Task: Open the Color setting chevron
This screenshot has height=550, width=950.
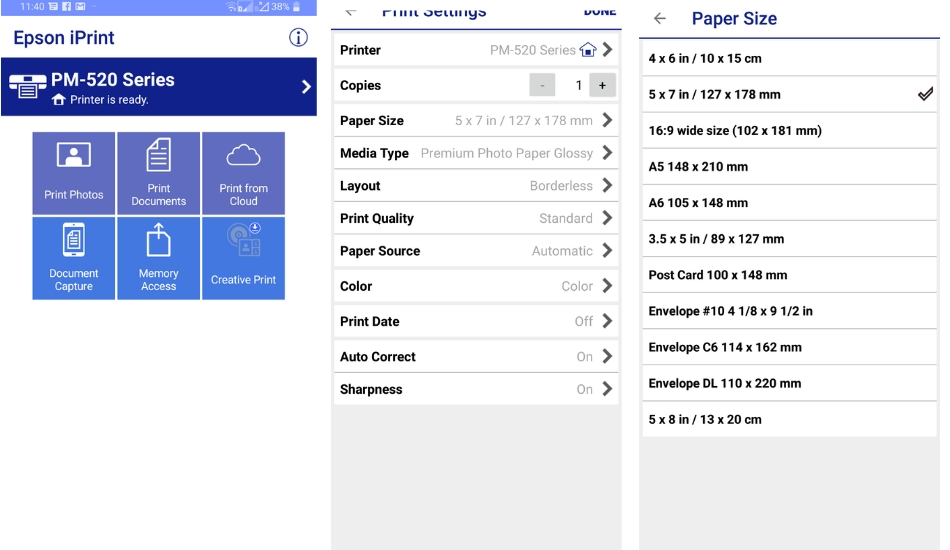Action: click(x=608, y=286)
